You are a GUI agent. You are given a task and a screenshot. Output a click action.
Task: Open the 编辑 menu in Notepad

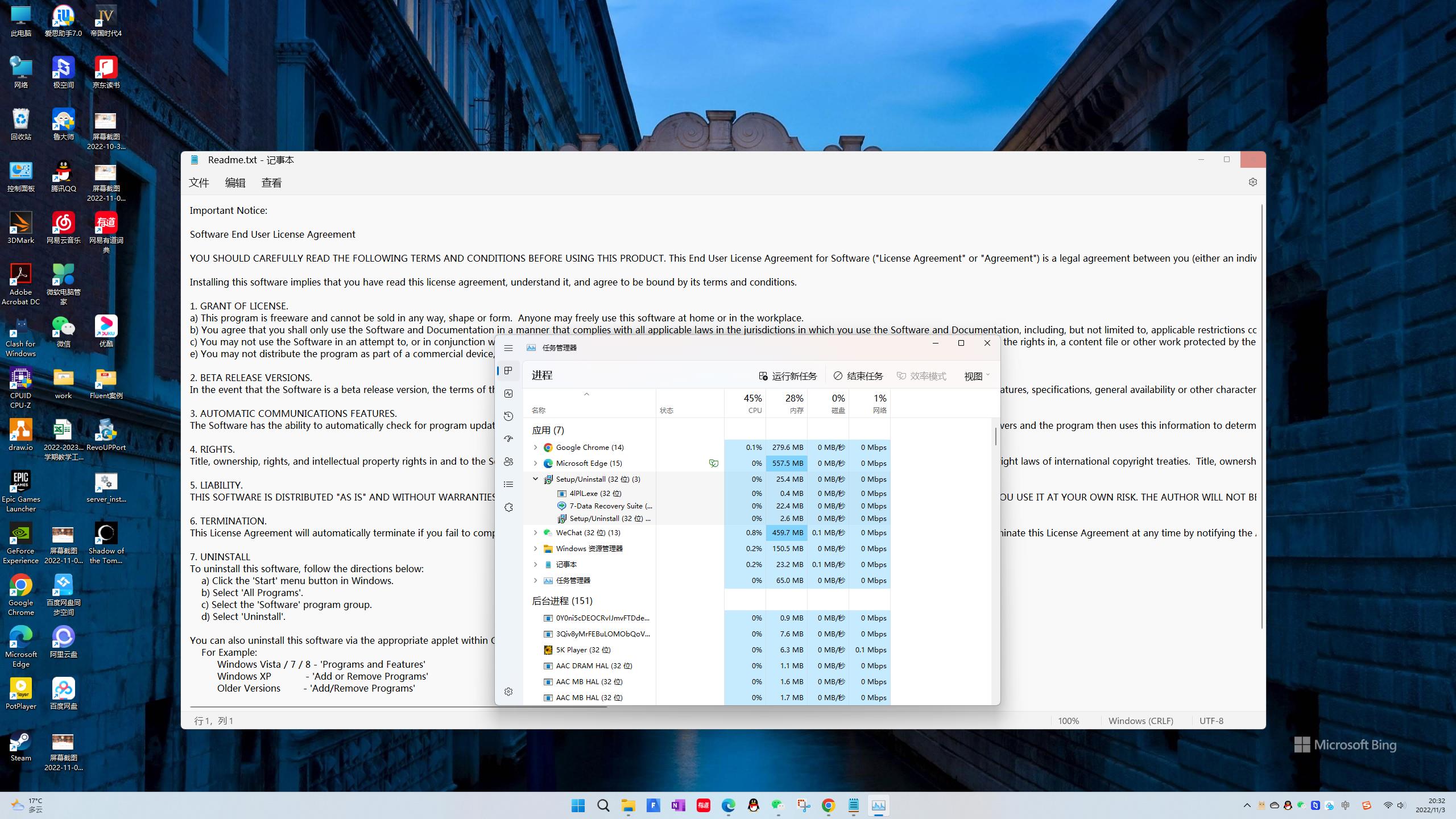pyautogui.click(x=235, y=183)
